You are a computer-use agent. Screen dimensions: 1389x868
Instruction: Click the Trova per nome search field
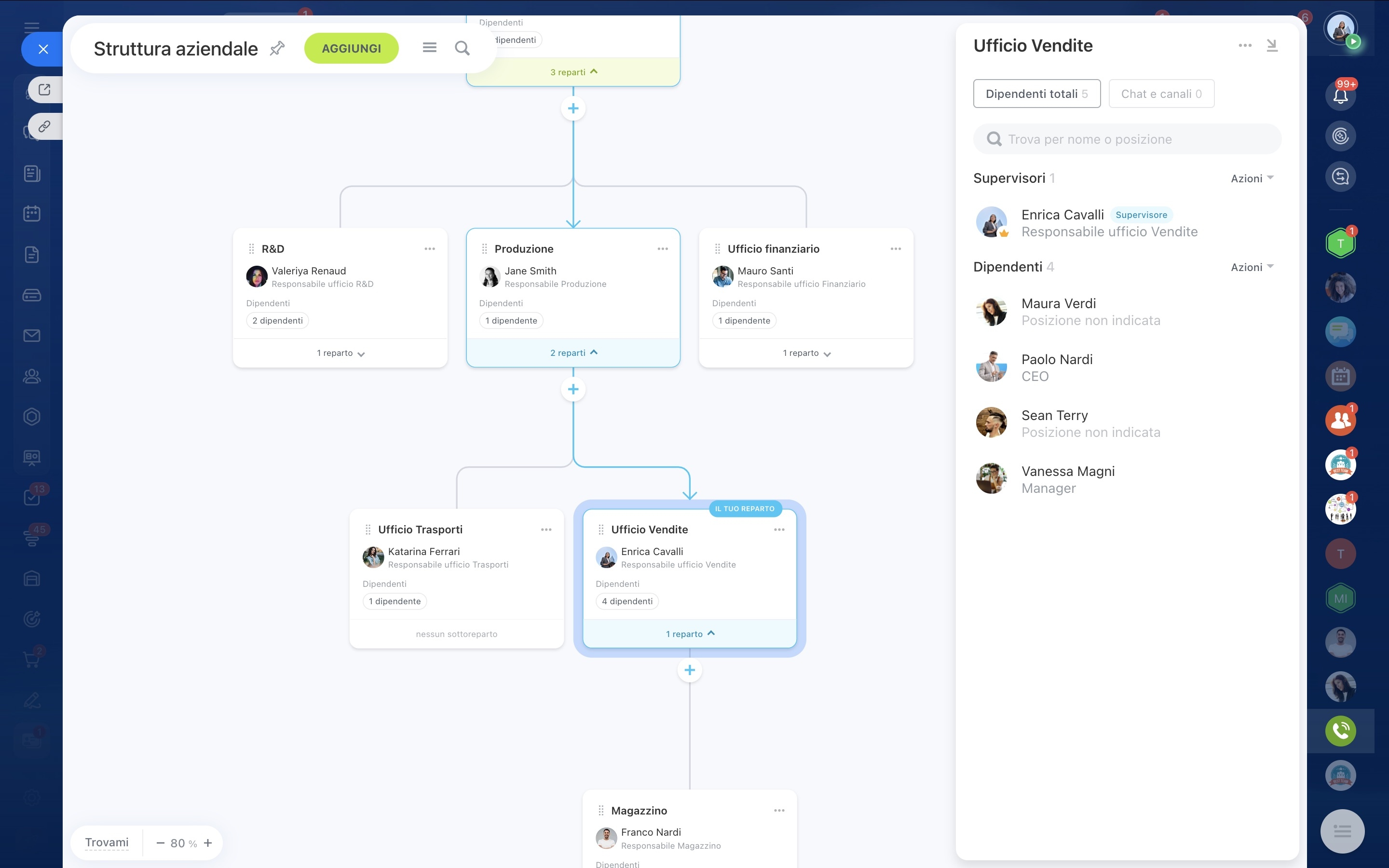point(1127,139)
